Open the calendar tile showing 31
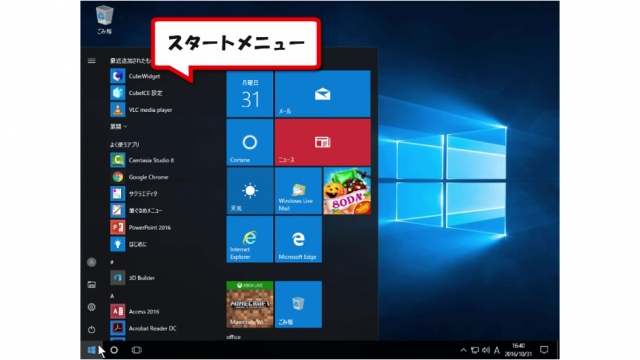This screenshot has height=360, width=640. point(250,94)
